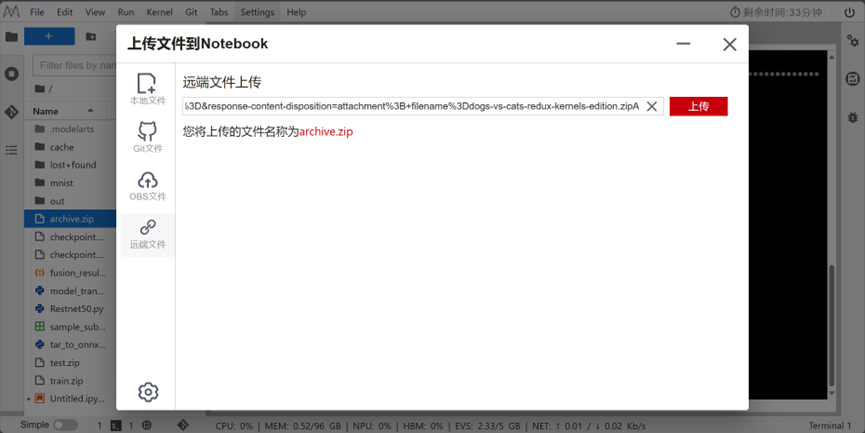This screenshot has height=433, width=865.
Task: Select model_tran... Python file
Action: click(x=70, y=291)
